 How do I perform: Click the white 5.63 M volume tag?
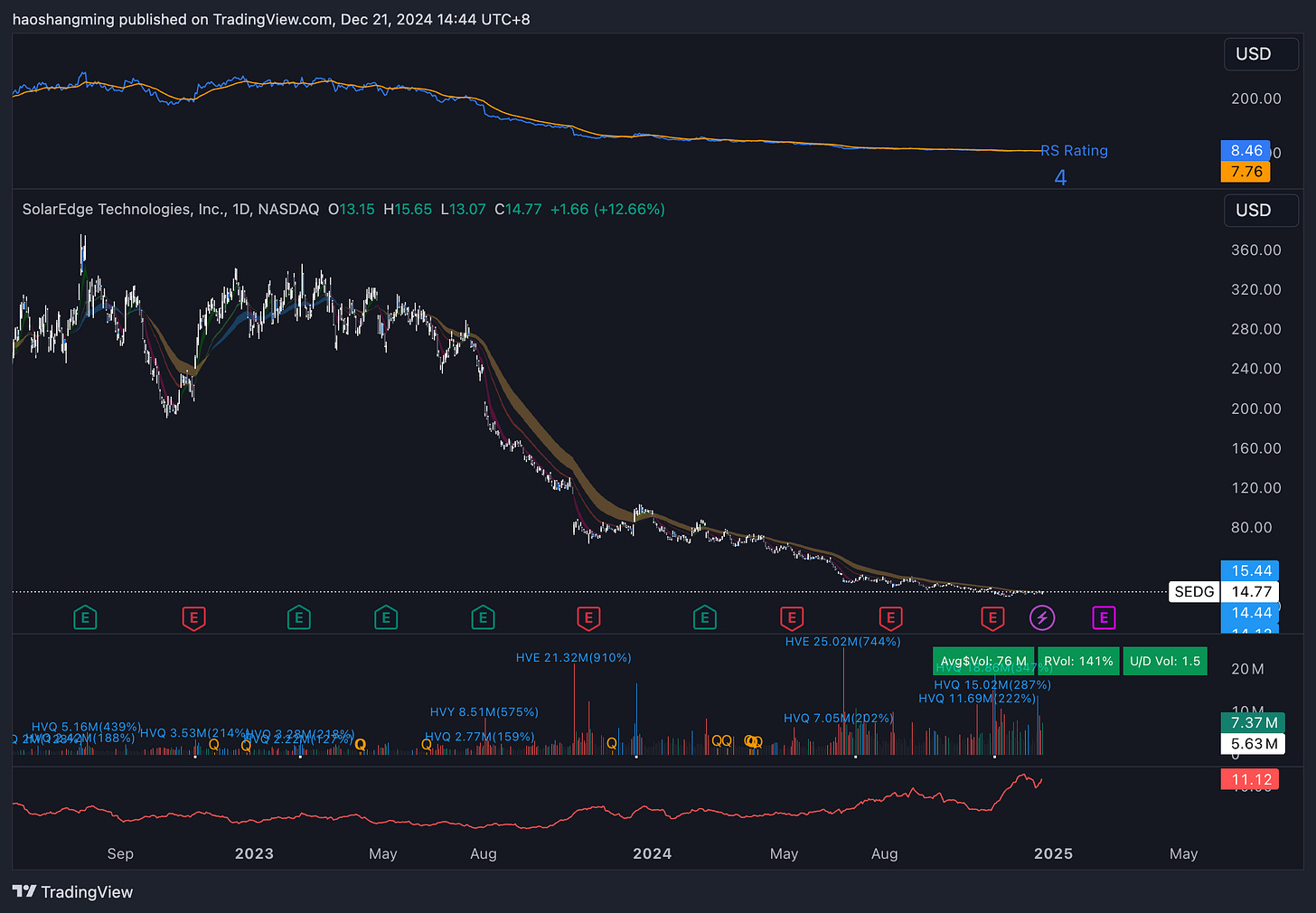[x=1254, y=744]
